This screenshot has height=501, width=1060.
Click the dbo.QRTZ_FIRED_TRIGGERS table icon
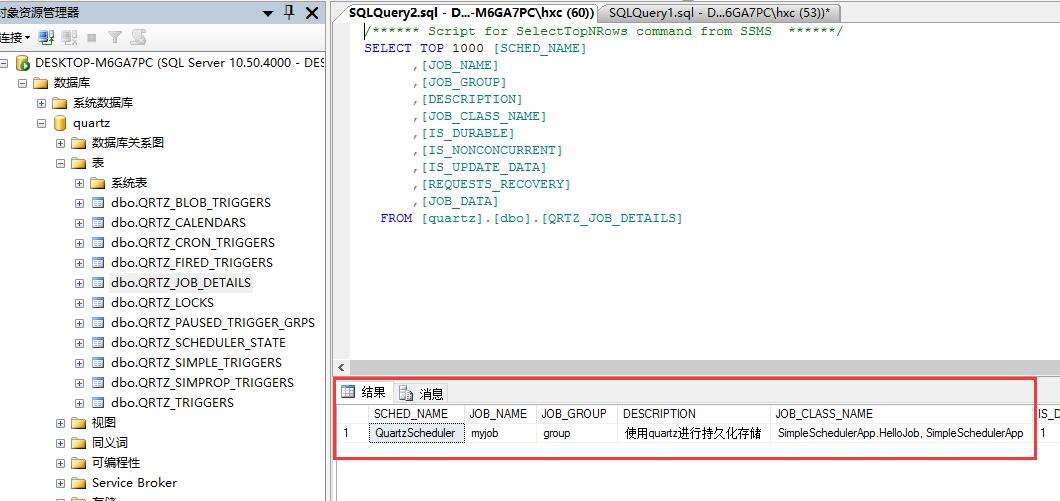98,262
